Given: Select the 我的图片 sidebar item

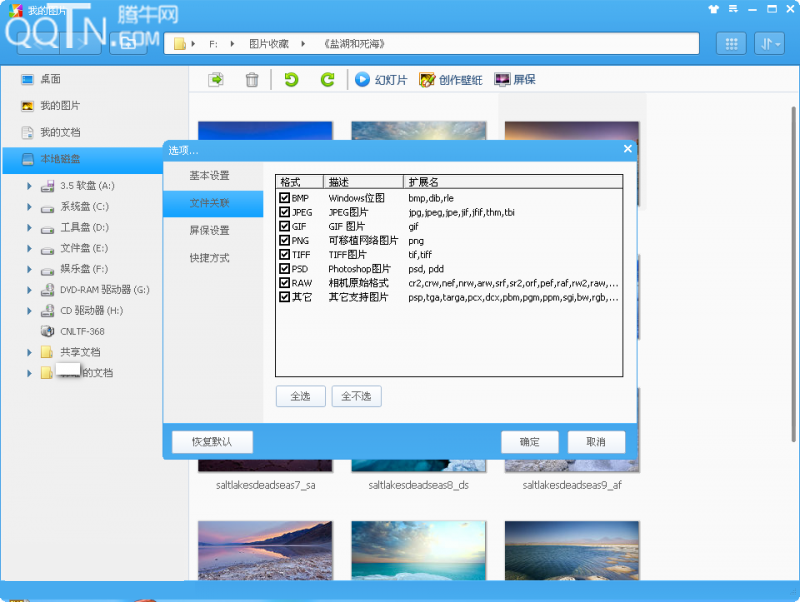Looking at the screenshot, I should [60, 106].
